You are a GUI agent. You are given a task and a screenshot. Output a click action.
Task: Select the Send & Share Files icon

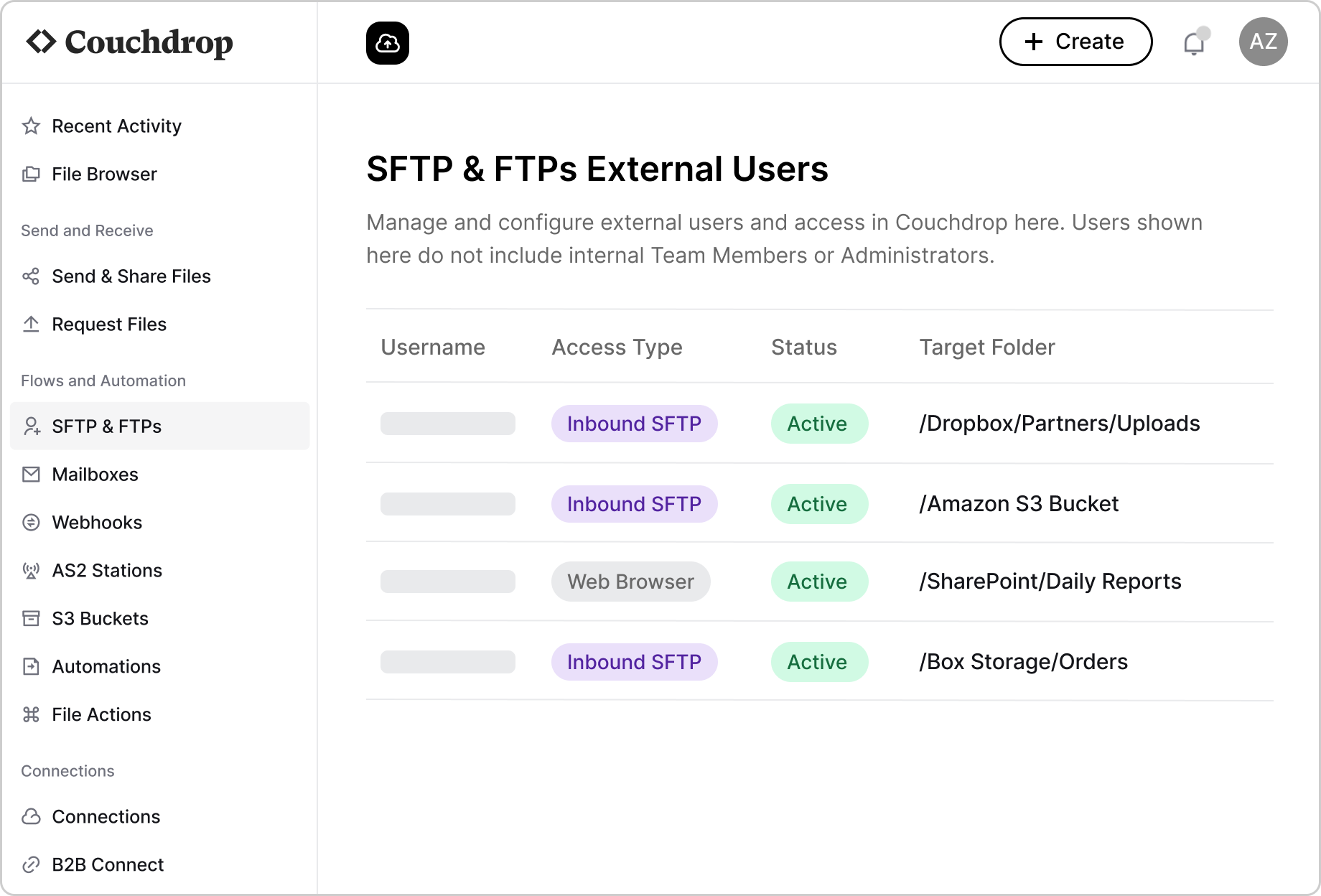pos(30,276)
